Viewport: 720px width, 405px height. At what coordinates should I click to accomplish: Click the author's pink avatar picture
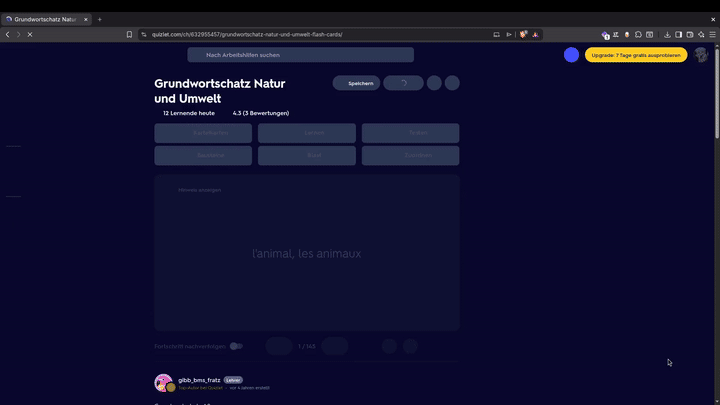163,382
